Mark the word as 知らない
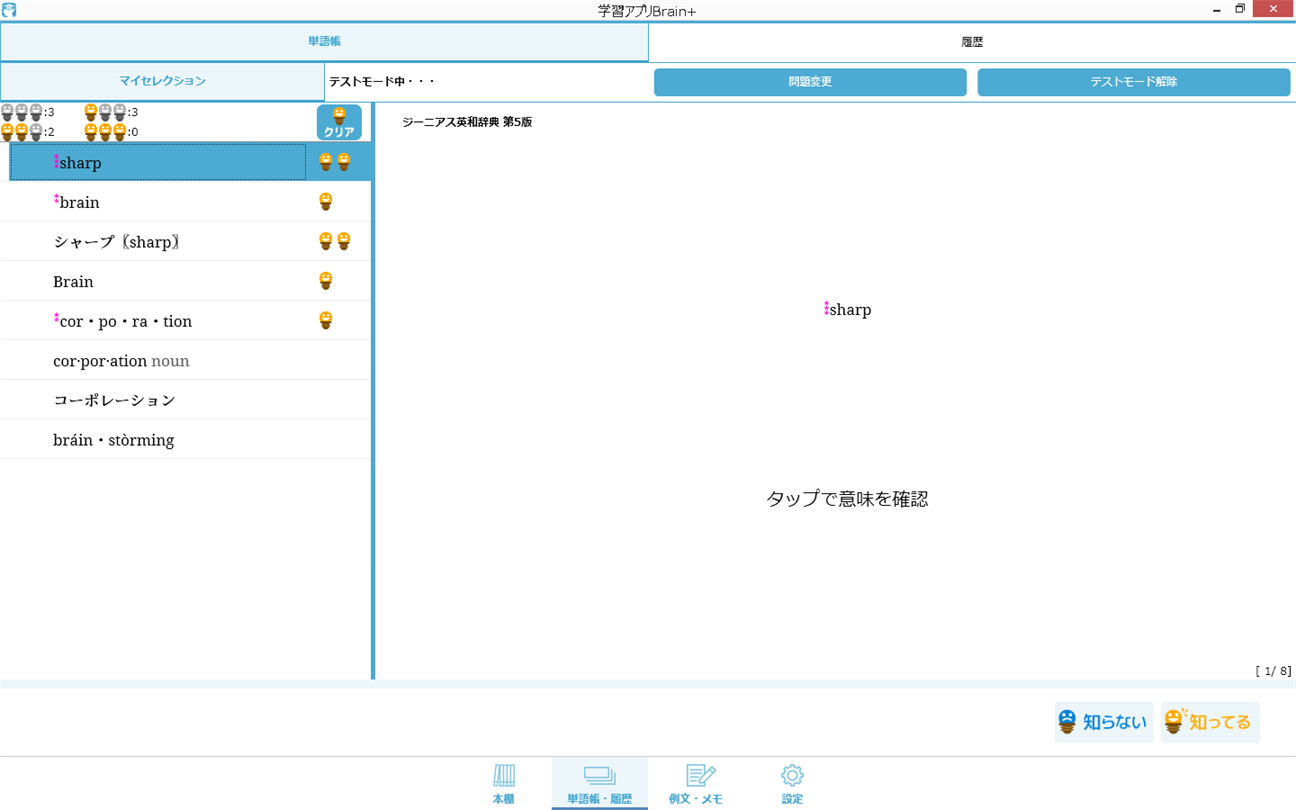Viewport: 1296px width, 810px height. coord(1104,722)
